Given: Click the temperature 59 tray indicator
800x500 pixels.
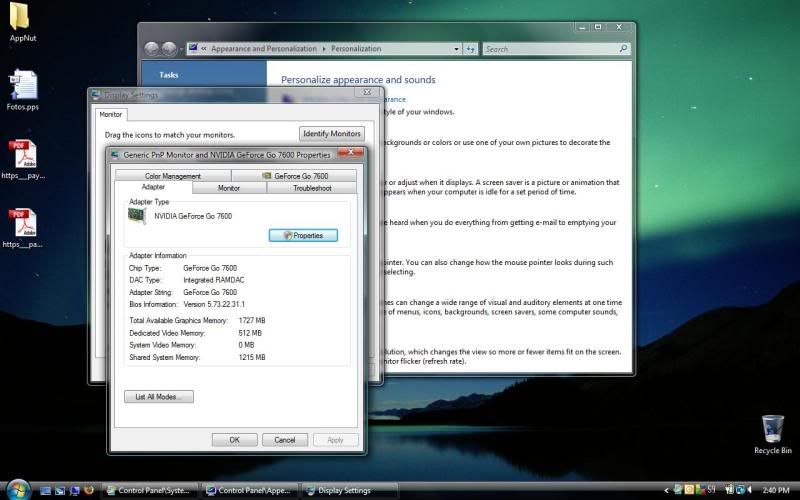Looking at the screenshot, I should 711,490.
